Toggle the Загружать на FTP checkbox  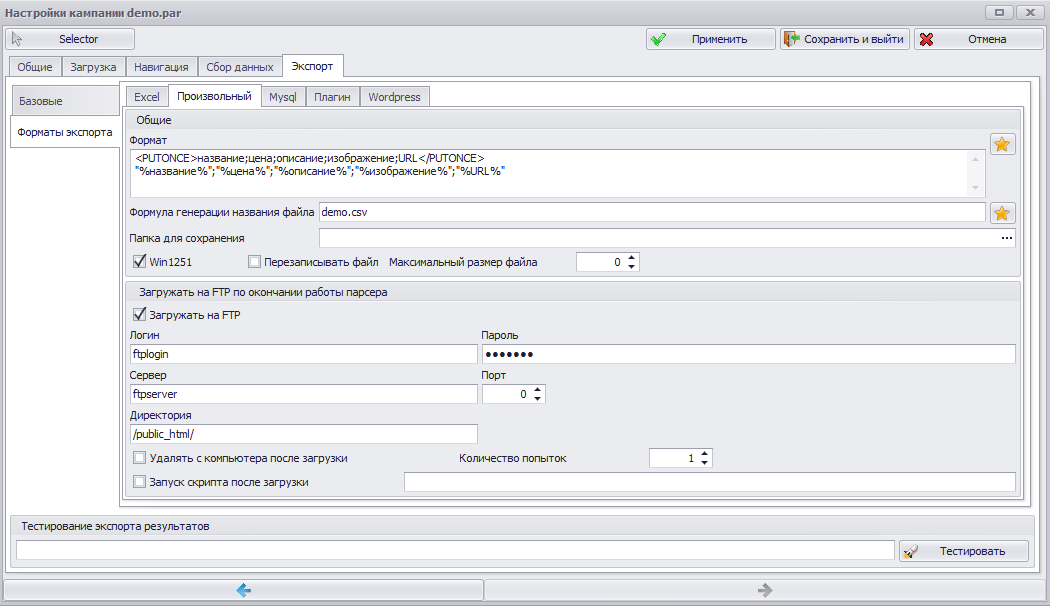(x=139, y=315)
